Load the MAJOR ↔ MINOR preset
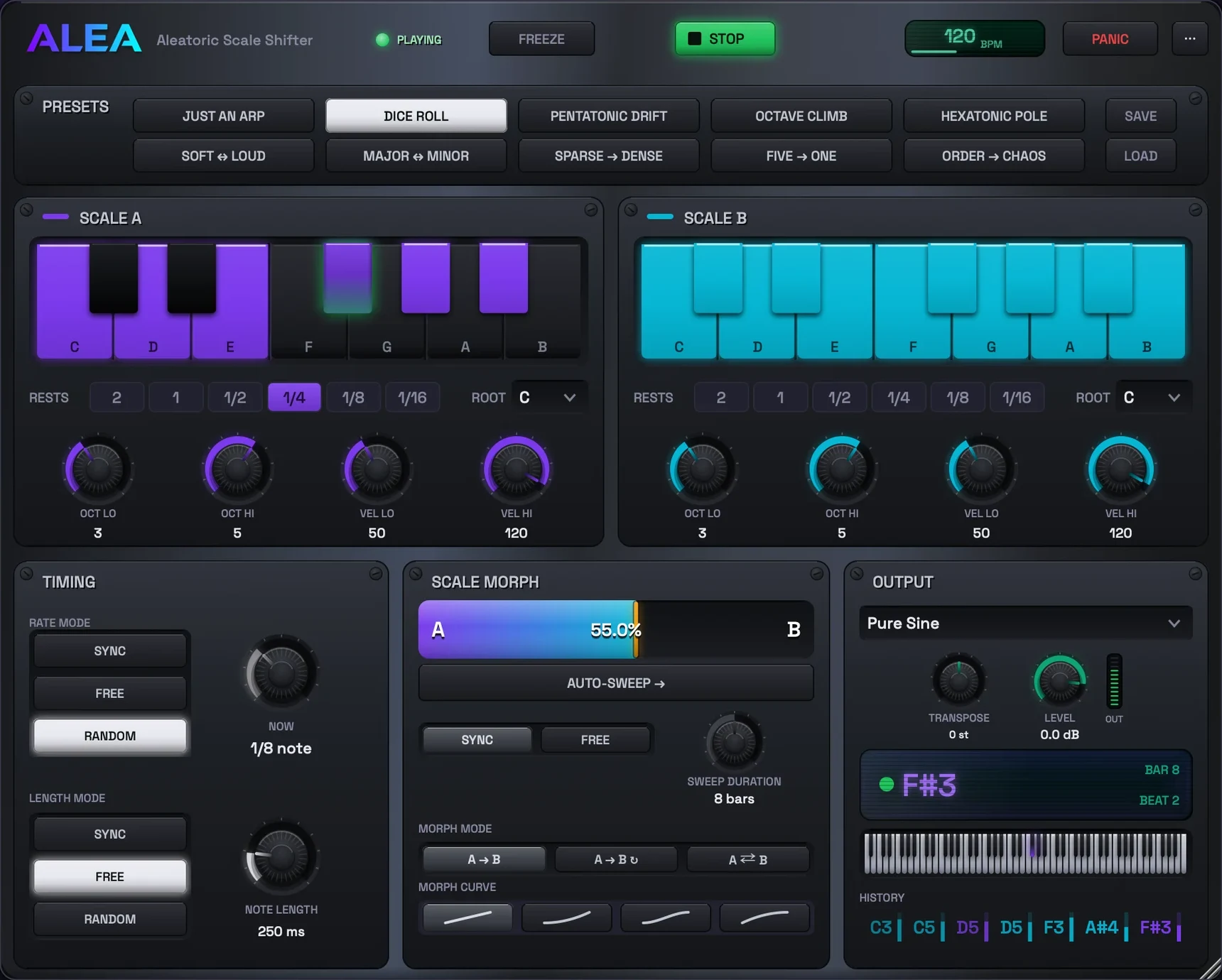Viewport: 1222px width, 980px height. point(416,156)
